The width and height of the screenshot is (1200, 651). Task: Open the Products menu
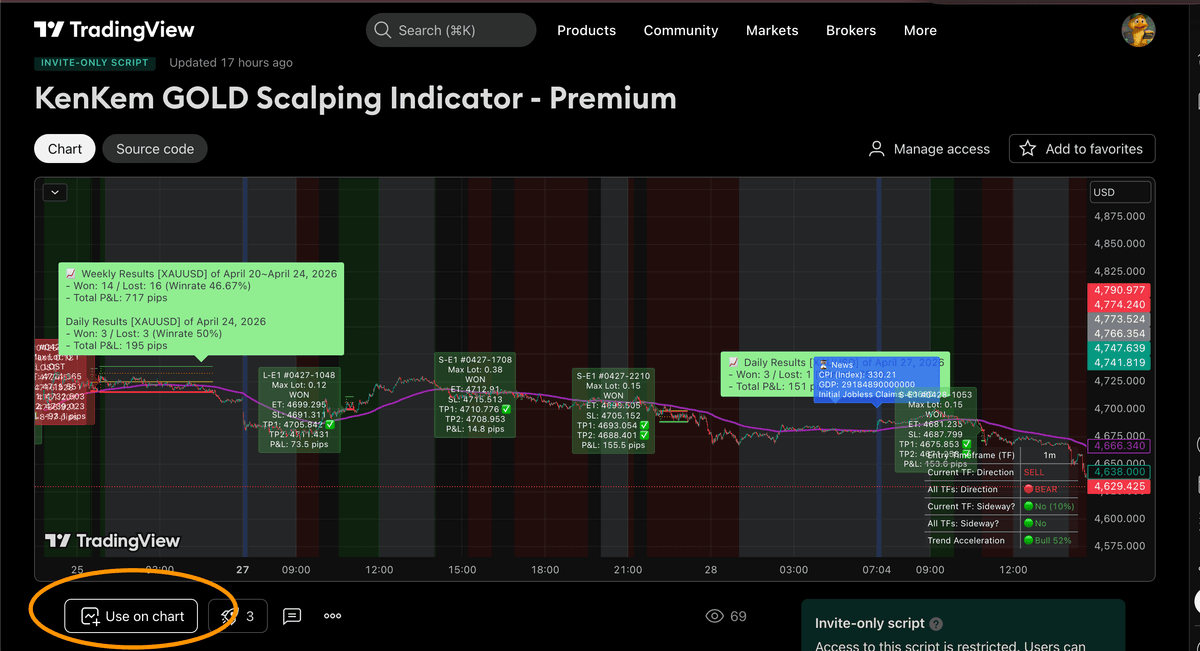586,30
